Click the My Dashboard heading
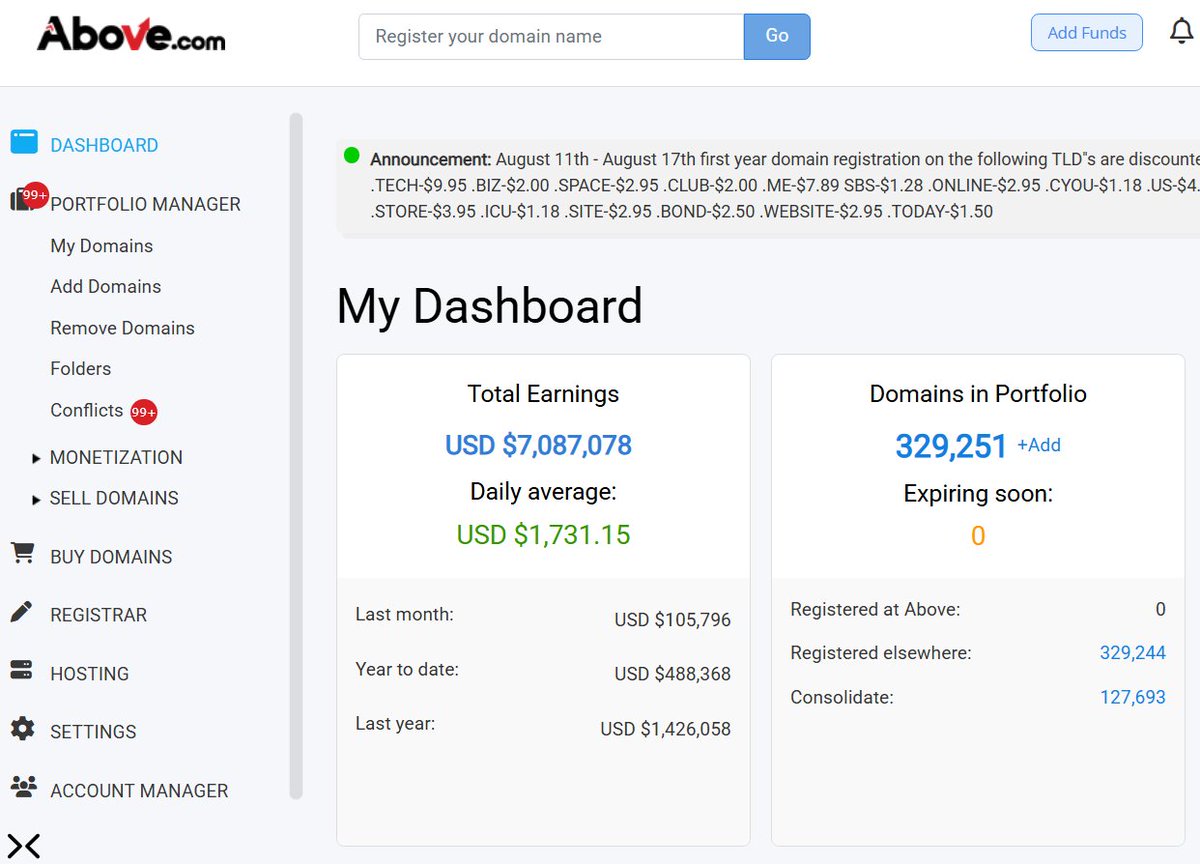 [x=490, y=306]
